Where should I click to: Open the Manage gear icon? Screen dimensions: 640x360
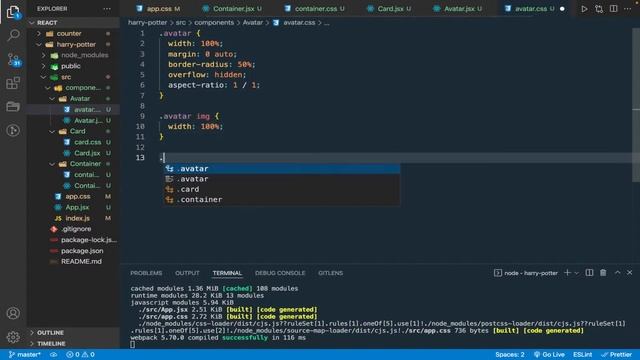[x=13, y=337]
